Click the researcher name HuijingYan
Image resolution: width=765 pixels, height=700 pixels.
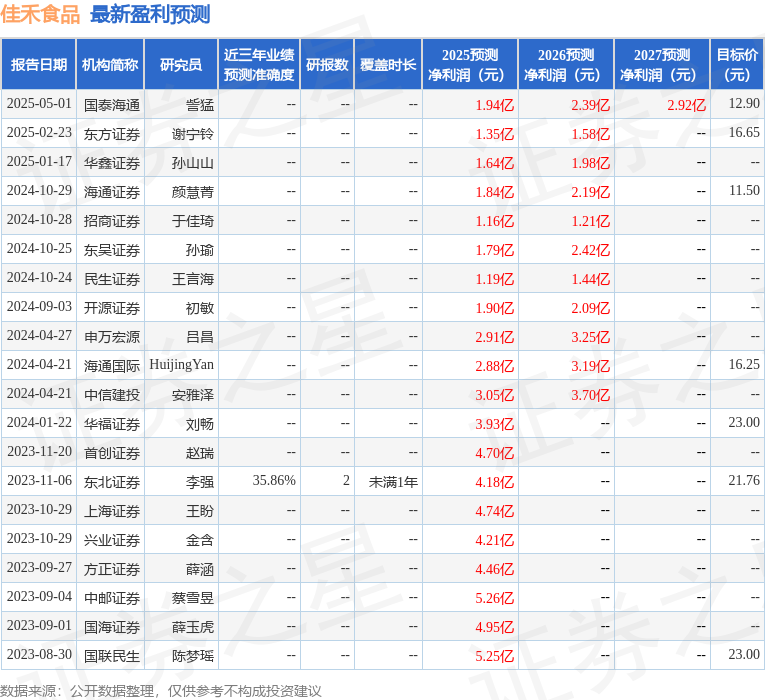pos(181,365)
